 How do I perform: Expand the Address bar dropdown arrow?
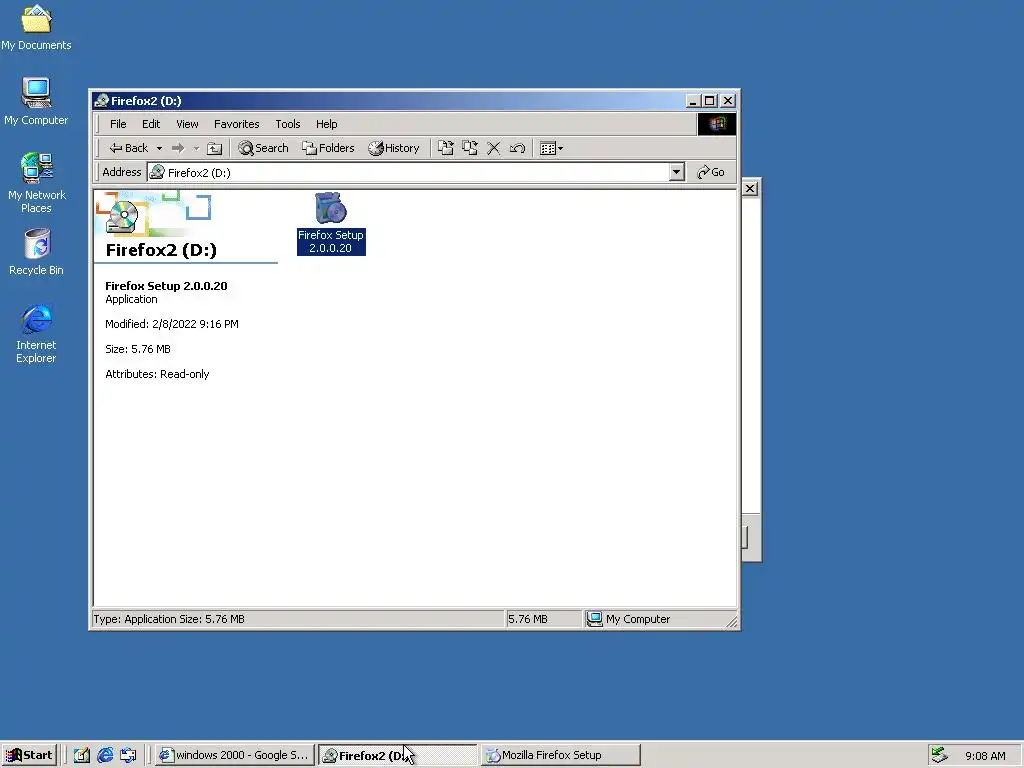677,172
